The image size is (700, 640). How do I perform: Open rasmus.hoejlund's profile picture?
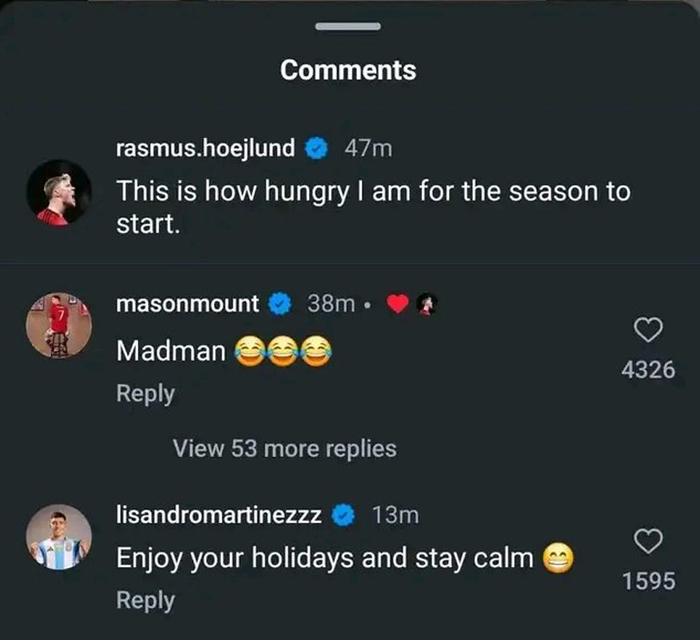pos(59,191)
